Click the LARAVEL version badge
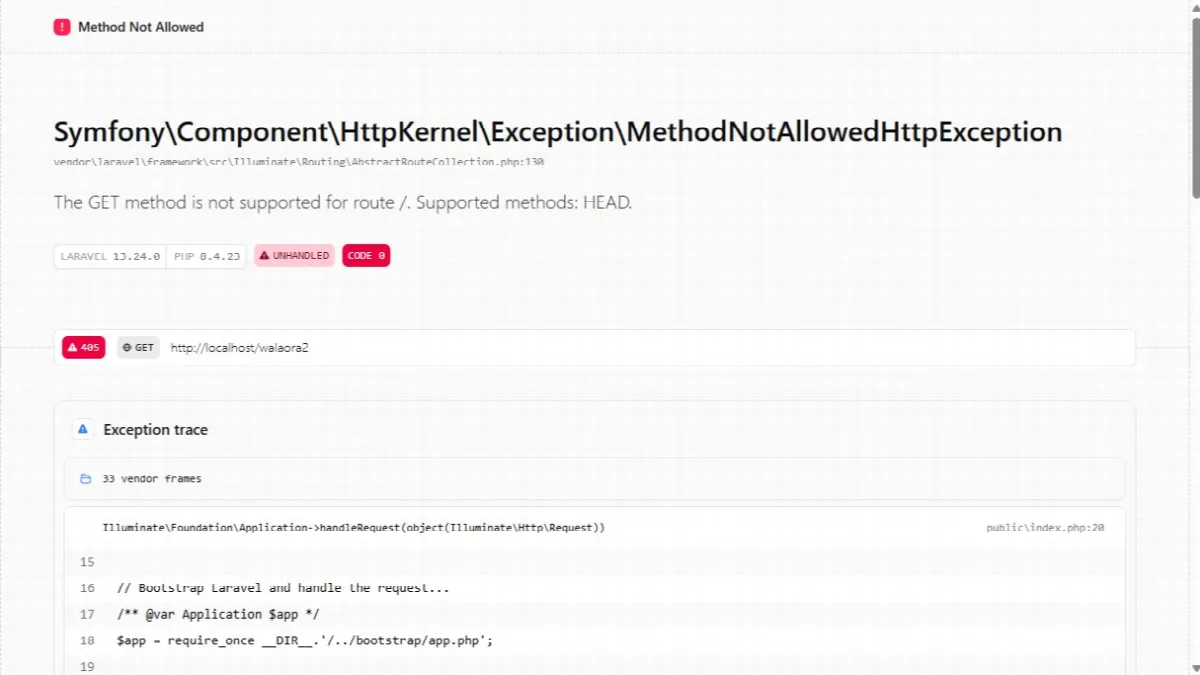This screenshot has width=1200, height=675. point(110,256)
